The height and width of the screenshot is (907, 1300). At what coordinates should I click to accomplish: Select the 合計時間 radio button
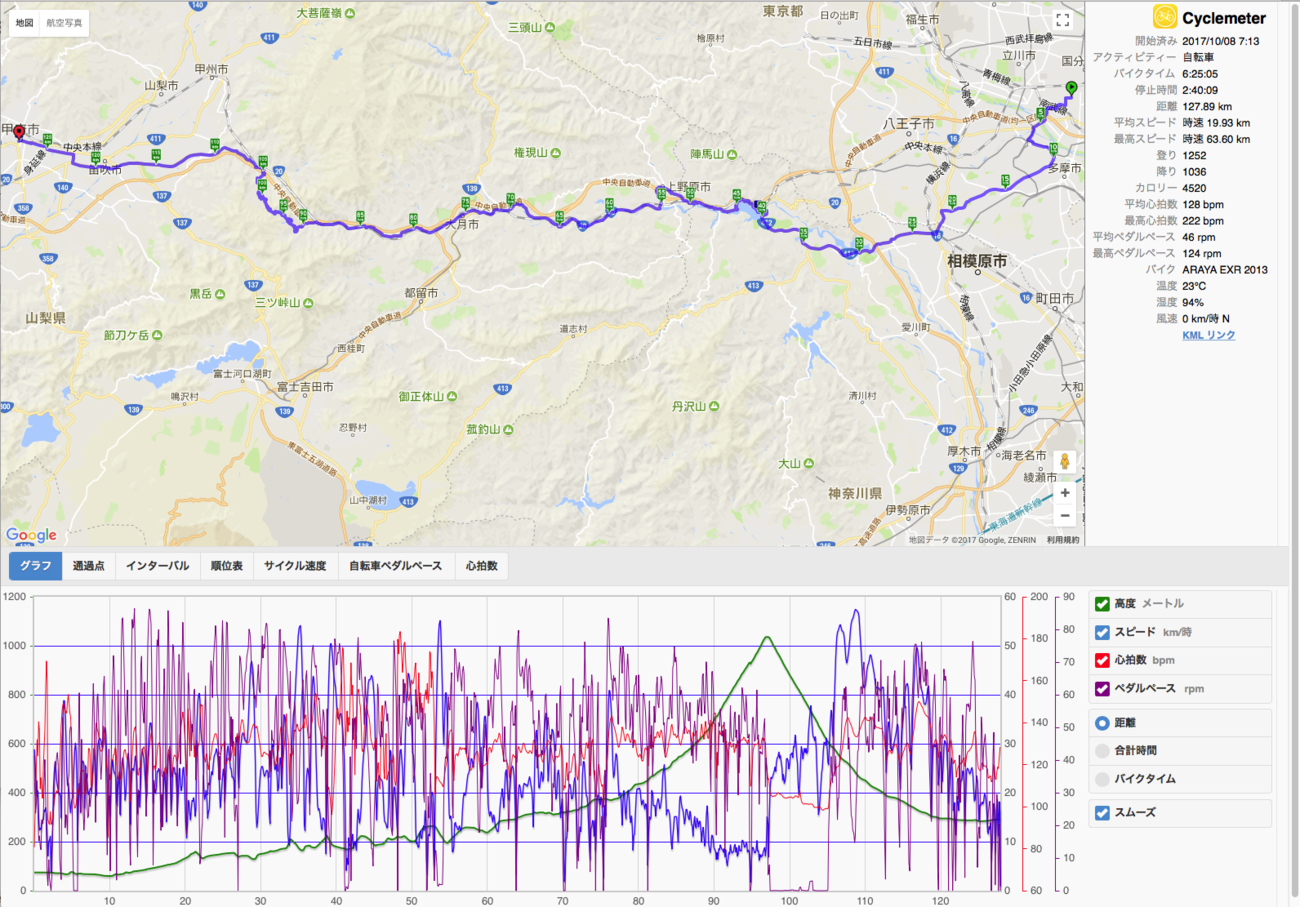[1102, 751]
